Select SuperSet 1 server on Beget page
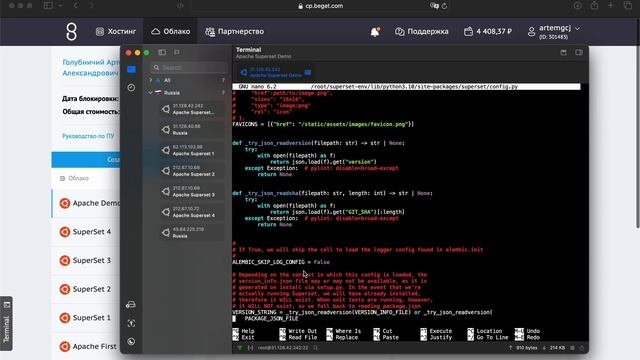 pyautogui.click(x=86, y=318)
